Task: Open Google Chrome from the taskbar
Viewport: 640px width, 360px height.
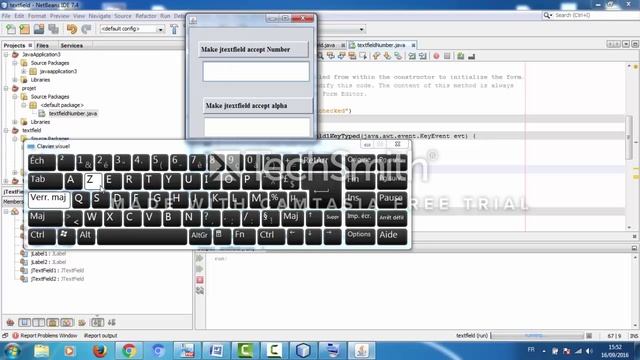Action: point(129,350)
